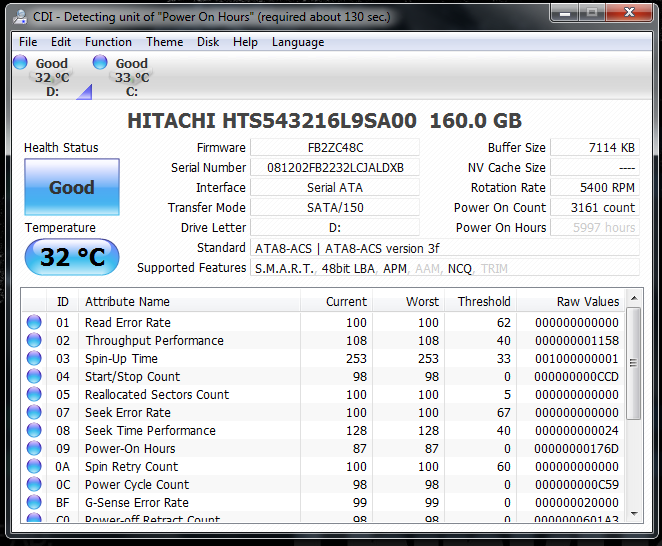Click raw value 0000000176D

(x=576, y=448)
